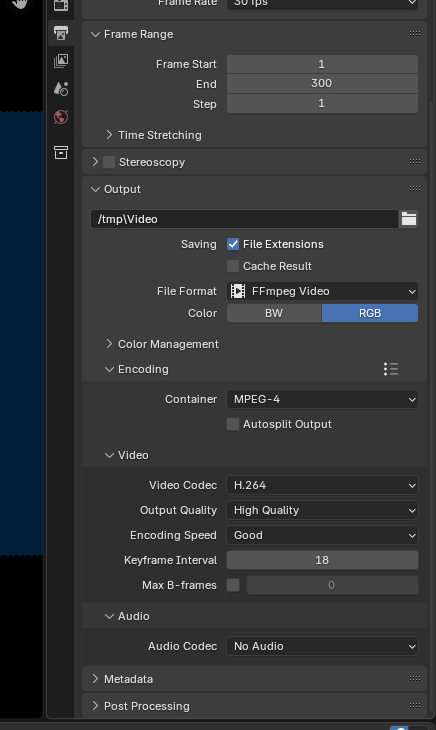436x730 pixels.
Task: Select BW color mode
Action: (274, 313)
